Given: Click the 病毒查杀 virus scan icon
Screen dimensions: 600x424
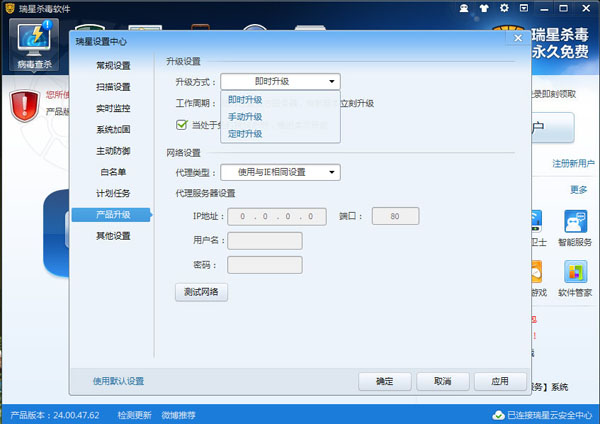Looking at the screenshot, I should [x=37, y=42].
